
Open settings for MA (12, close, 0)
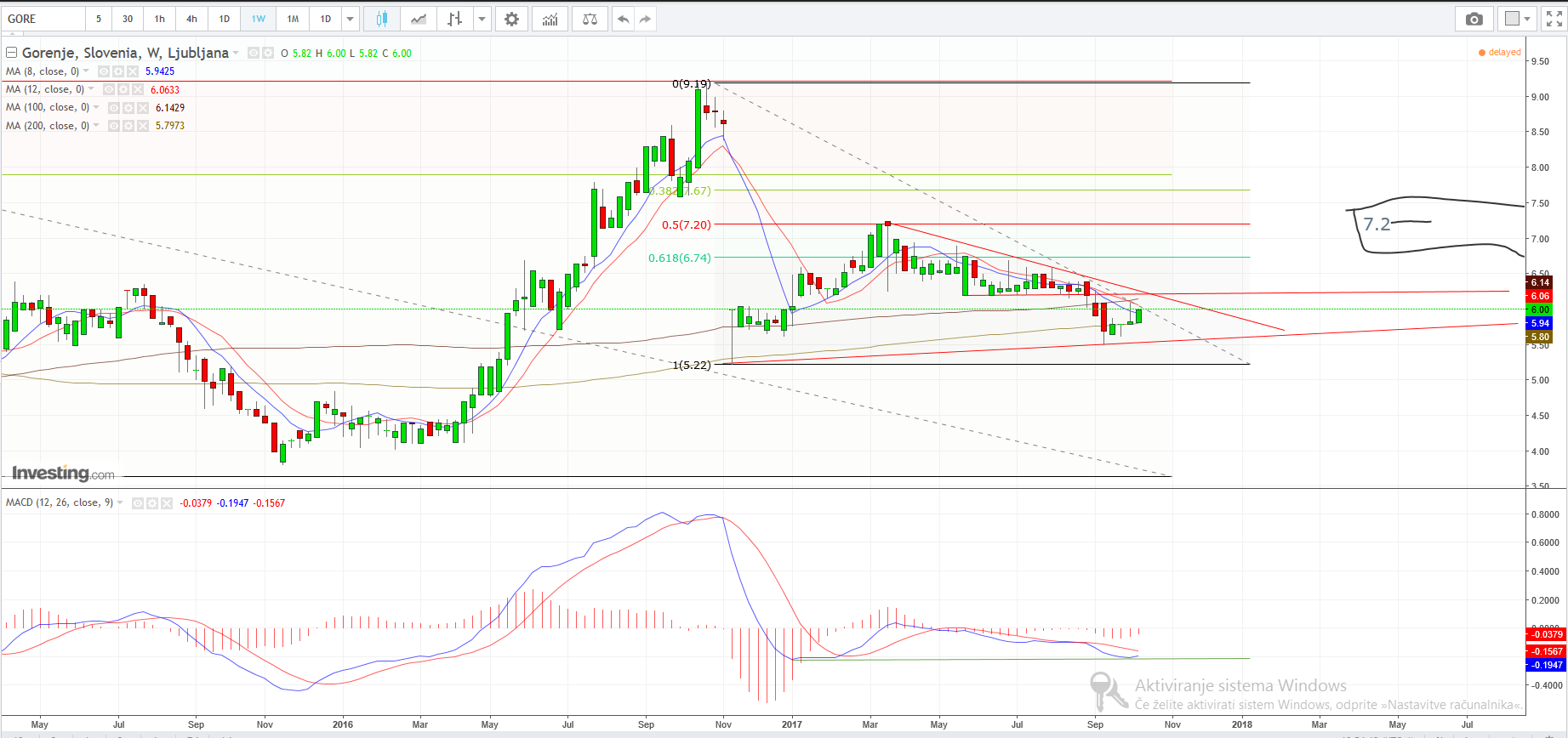click(x=123, y=89)
